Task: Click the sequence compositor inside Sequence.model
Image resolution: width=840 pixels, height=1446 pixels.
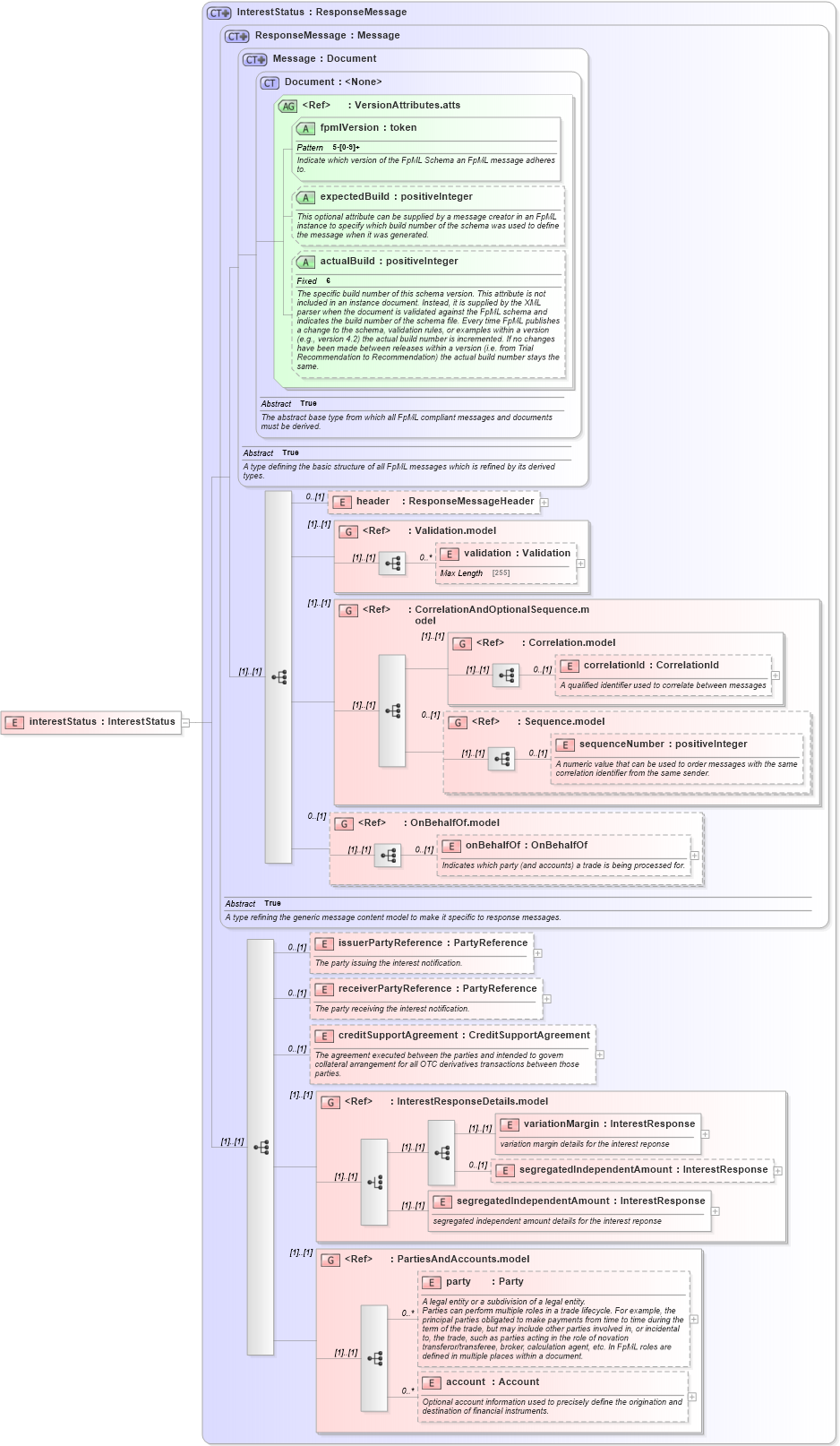Action: (501, 759)
